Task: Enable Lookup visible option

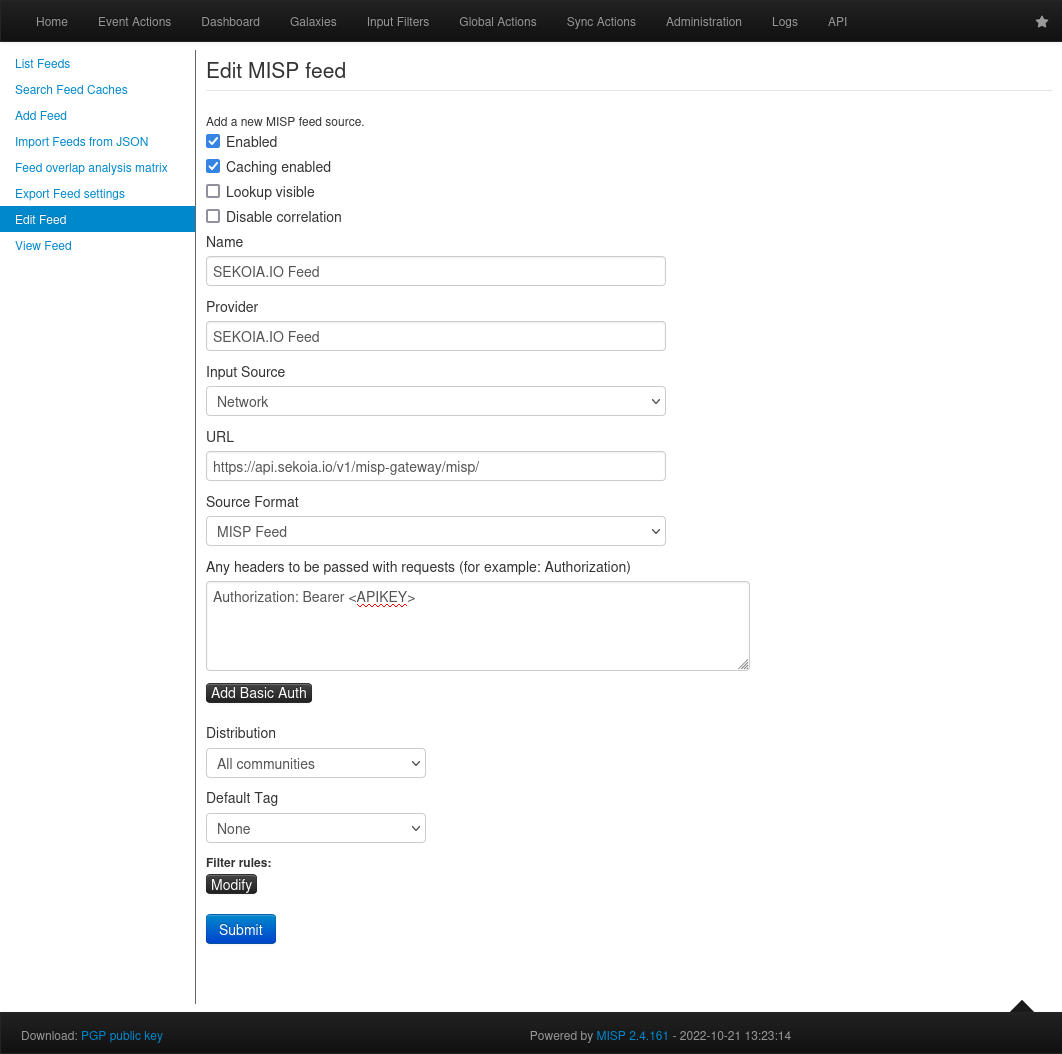Action: (213, 191)
